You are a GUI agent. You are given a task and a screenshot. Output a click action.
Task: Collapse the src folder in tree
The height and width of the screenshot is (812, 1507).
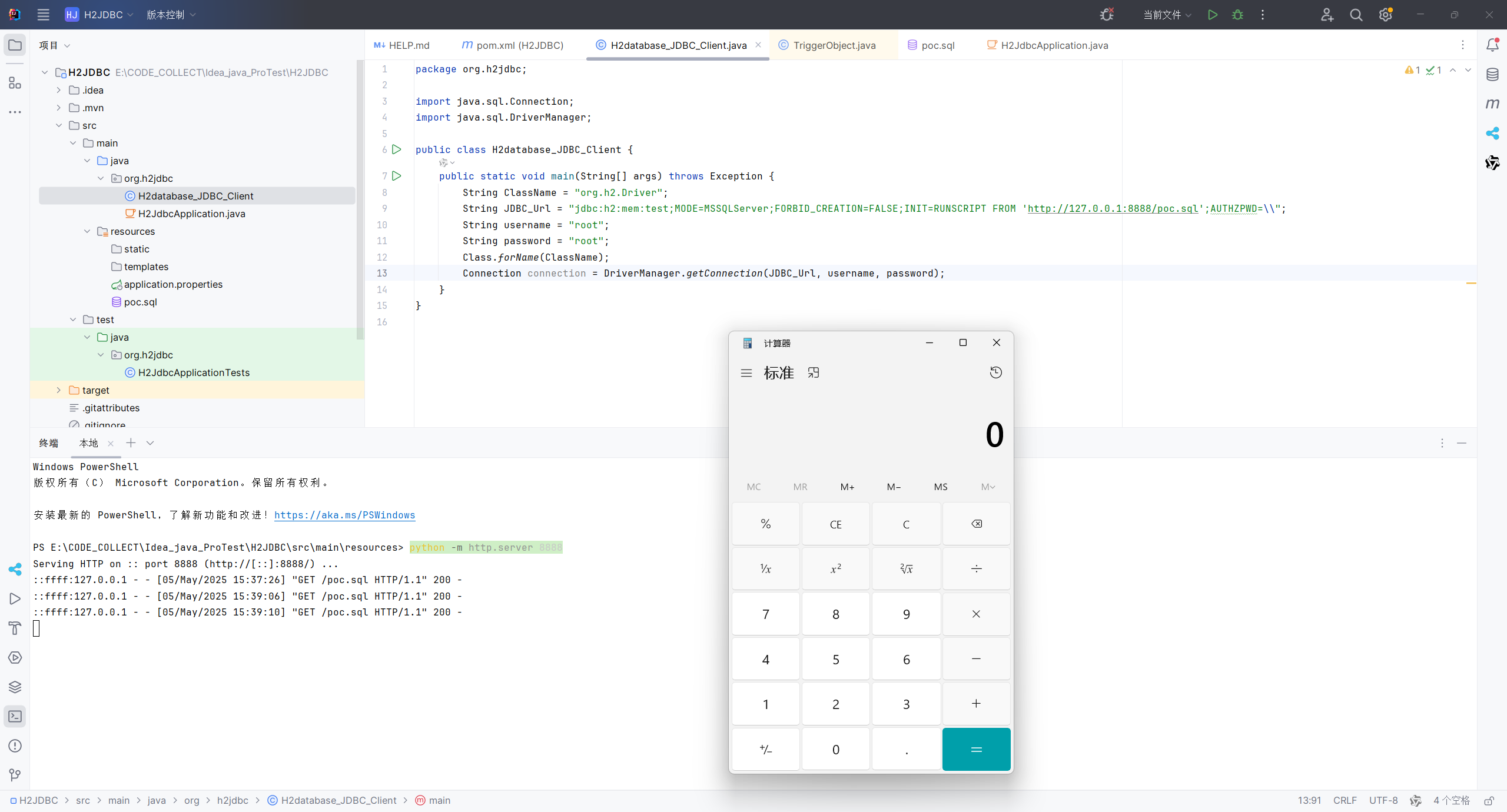tap(58, 125)
